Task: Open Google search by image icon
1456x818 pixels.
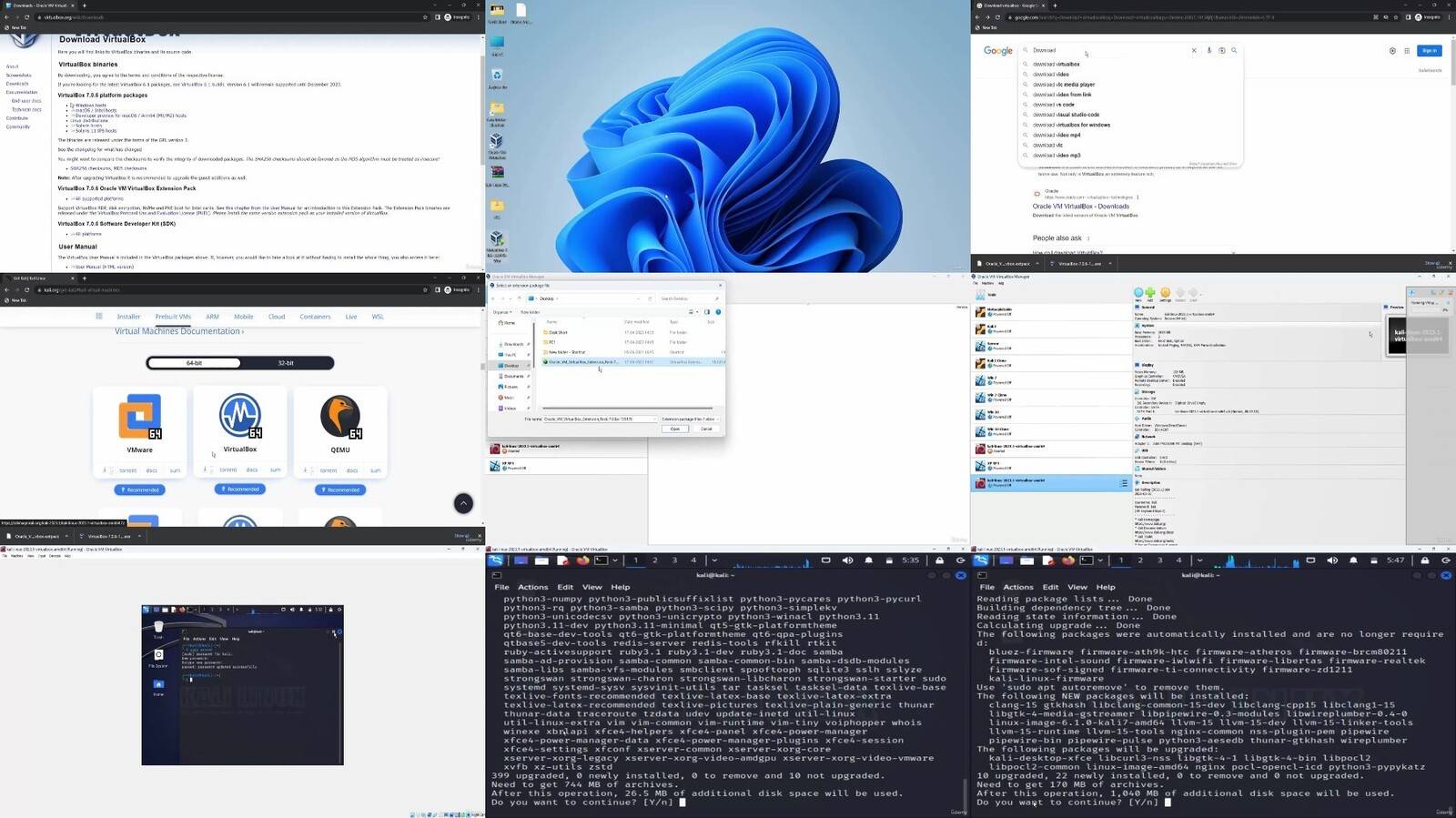Action: coord(1221,51)
